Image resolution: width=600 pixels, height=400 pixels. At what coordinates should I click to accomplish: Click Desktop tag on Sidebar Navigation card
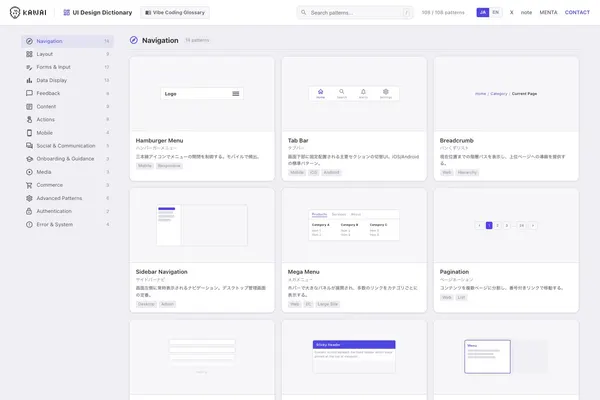pos(146,304)
